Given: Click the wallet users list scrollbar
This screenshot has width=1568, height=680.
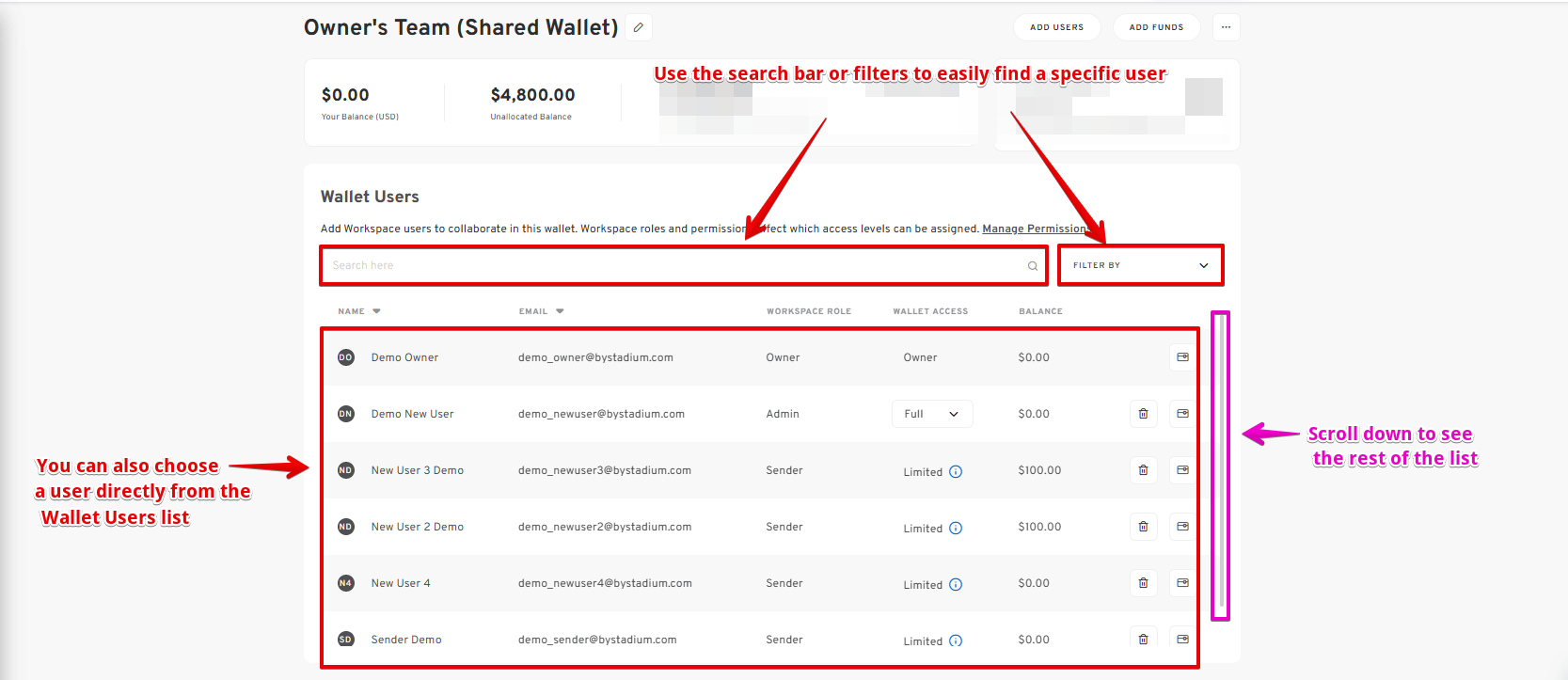Looking at the screenshot, I should pos(1221,466).
